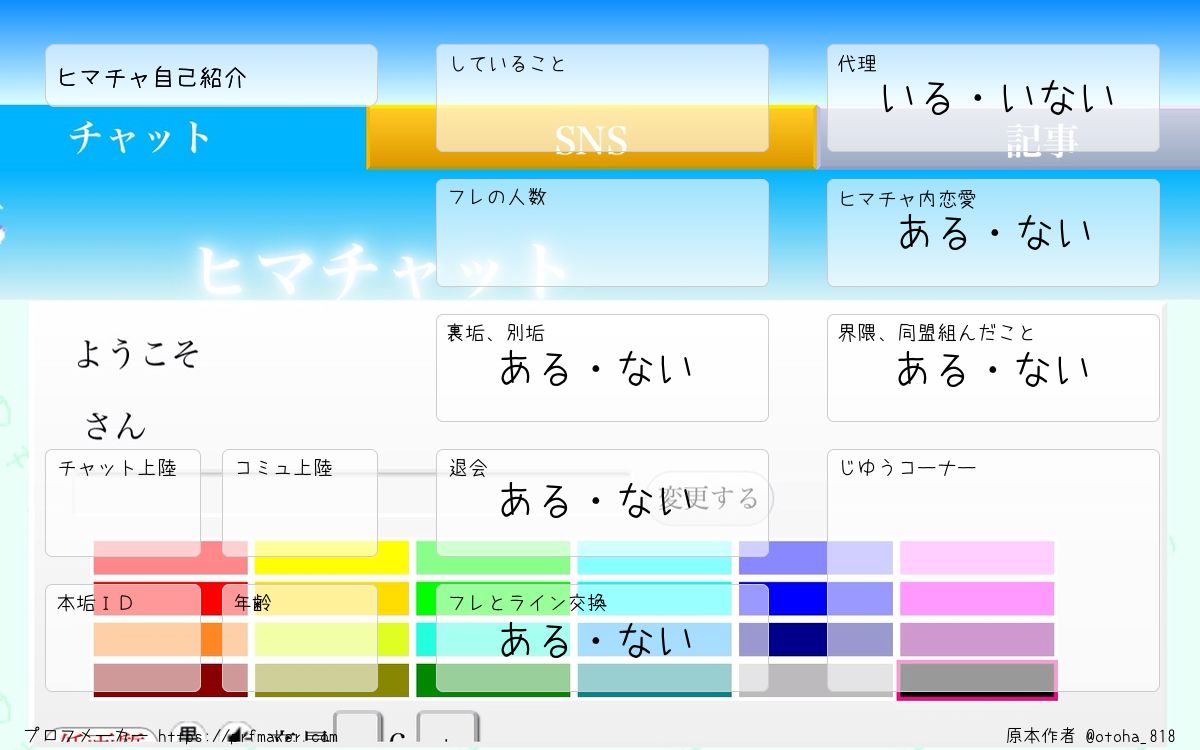This screenshot has width=1200, height=750.
Task: Click the ようこそ welcome text
Action: coord(138,354)
